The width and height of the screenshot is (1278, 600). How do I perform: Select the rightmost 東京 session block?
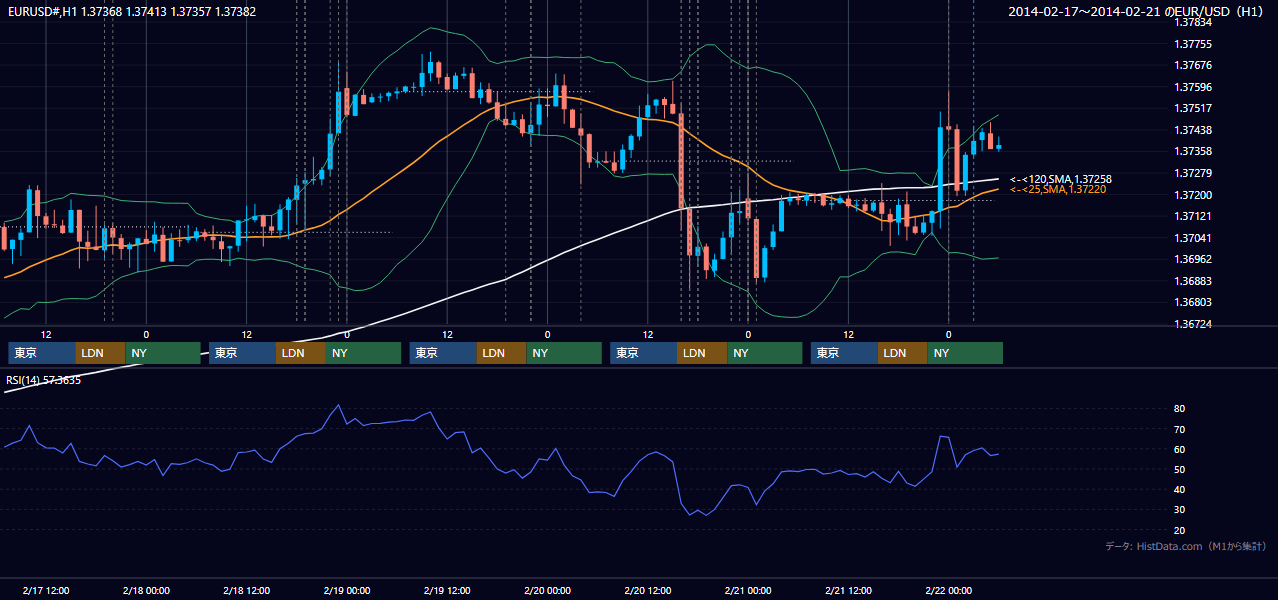pyautogui.click(x=844, y=353)
